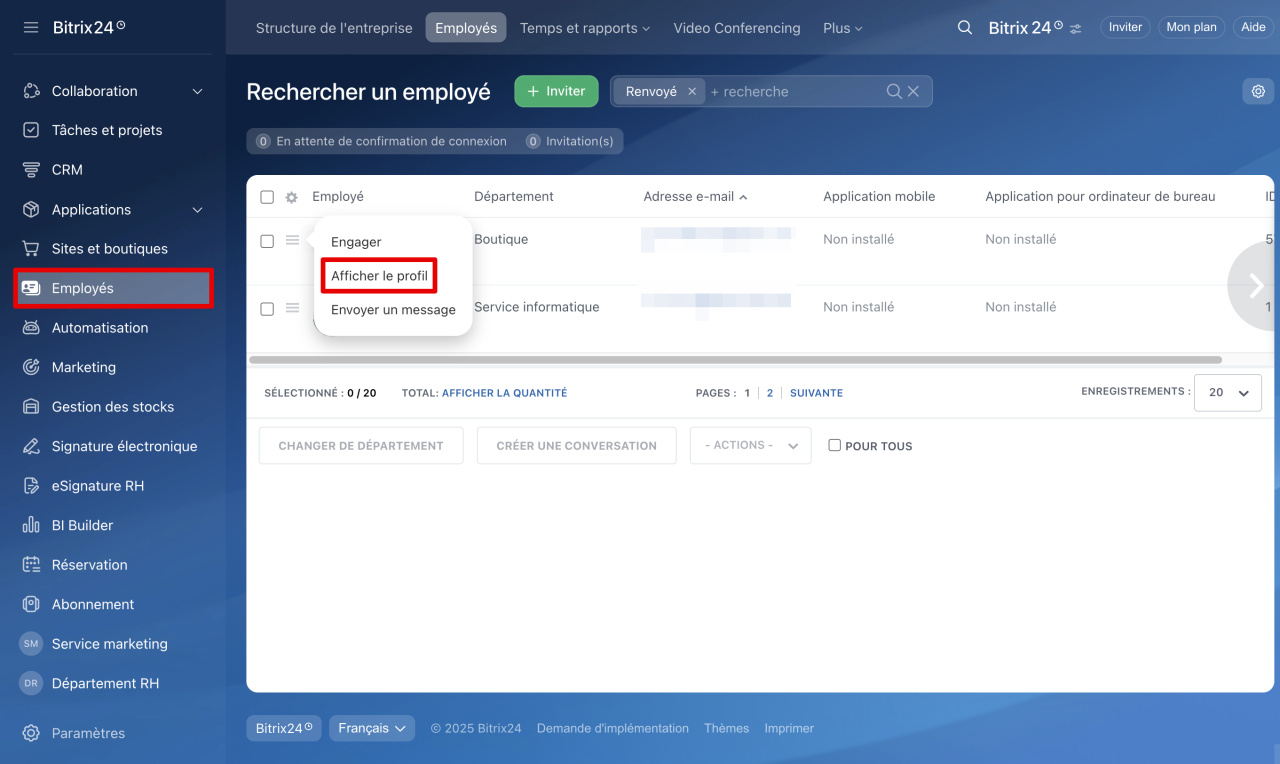Viewport: 1280px width, 764px height.
Task: Choose Envoyer un message menu entry
Action: pyautogui.click(x=393, y=310)
